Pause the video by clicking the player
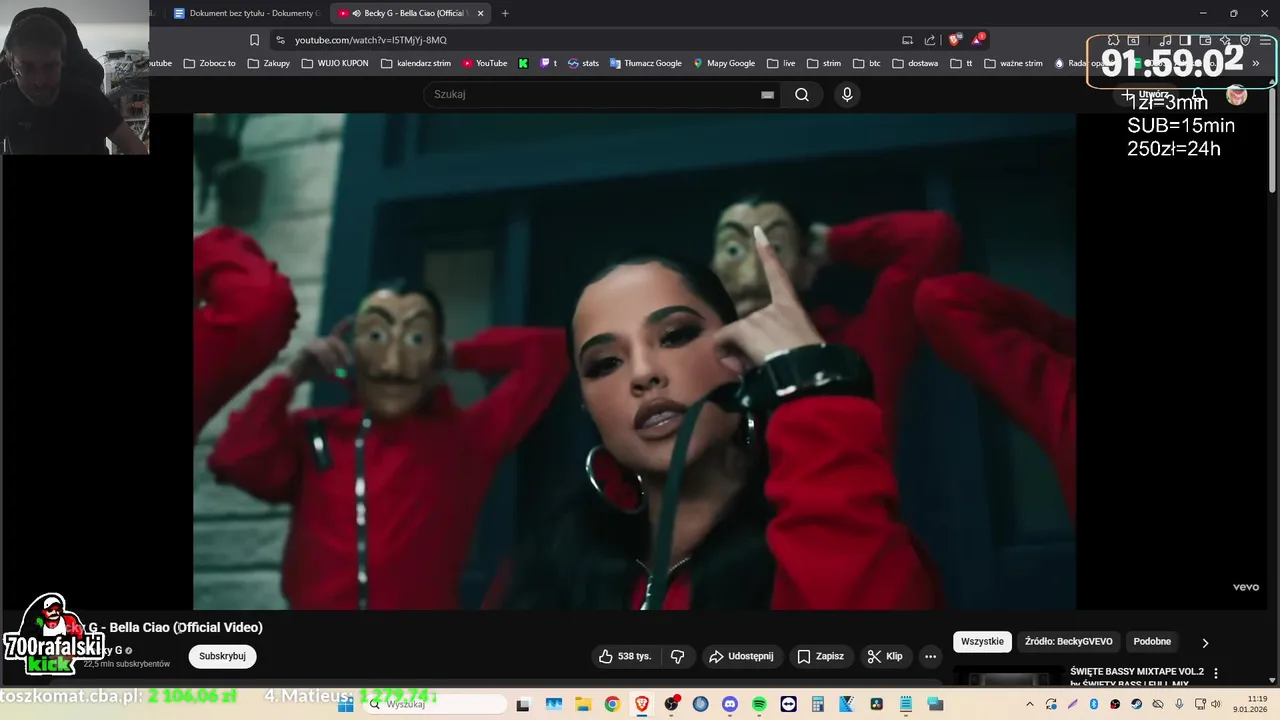The image size is (1280, 720). point(634,361)
